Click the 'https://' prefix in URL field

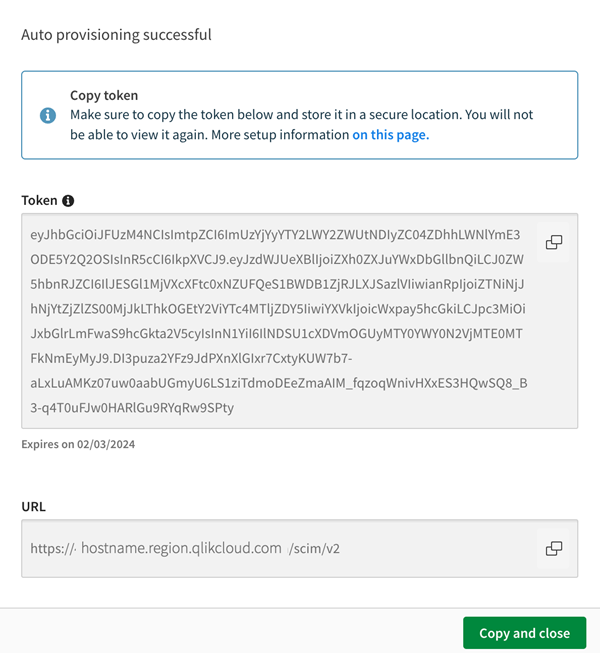[x=53, y=548]
